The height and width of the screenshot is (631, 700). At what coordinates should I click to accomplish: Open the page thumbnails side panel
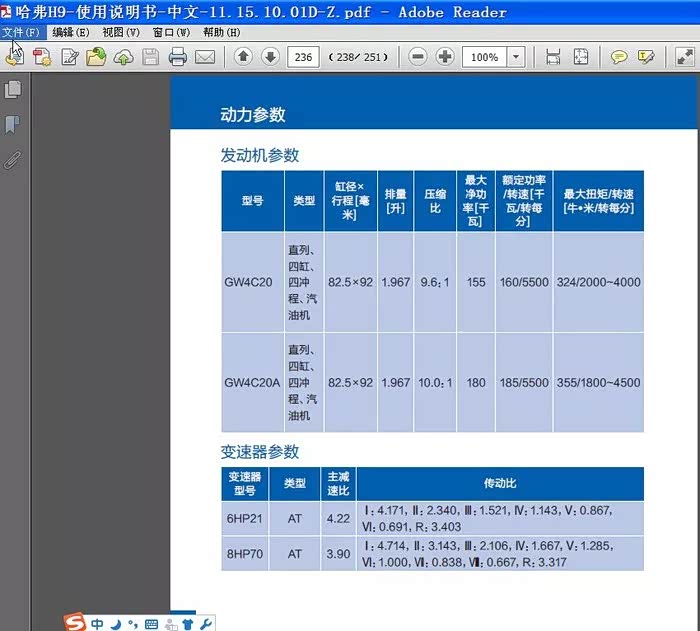(13, 90)
